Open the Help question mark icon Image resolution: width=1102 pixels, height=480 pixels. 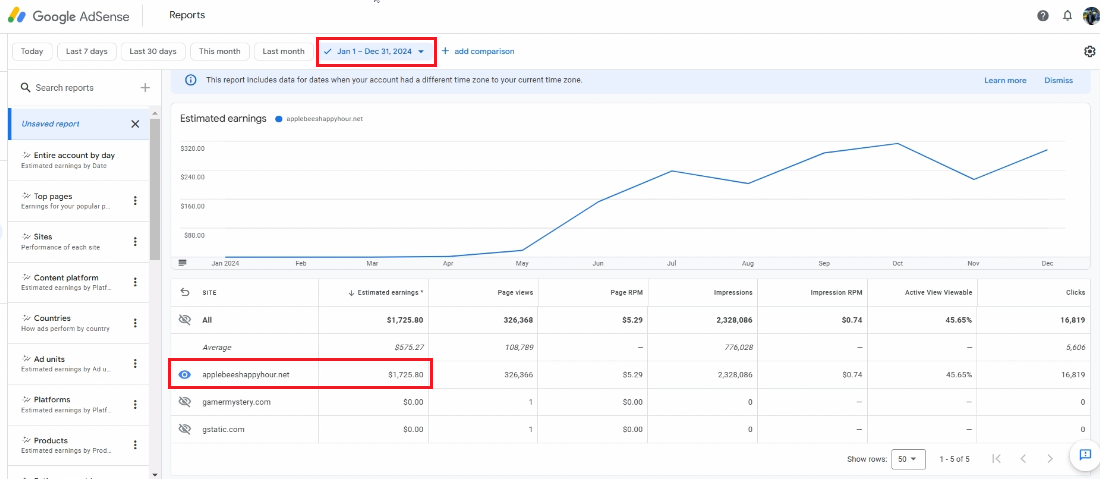pyautogui.click(x=1043, y=15)
